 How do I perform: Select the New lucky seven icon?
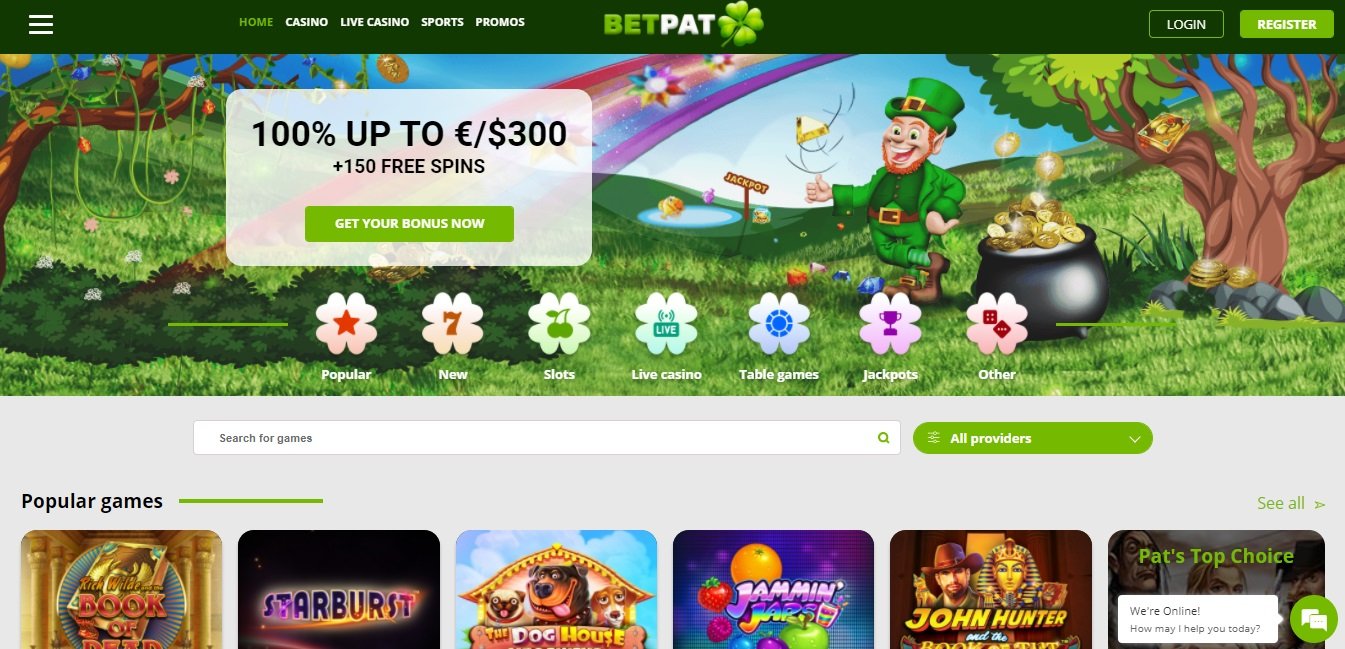(453, 324)
